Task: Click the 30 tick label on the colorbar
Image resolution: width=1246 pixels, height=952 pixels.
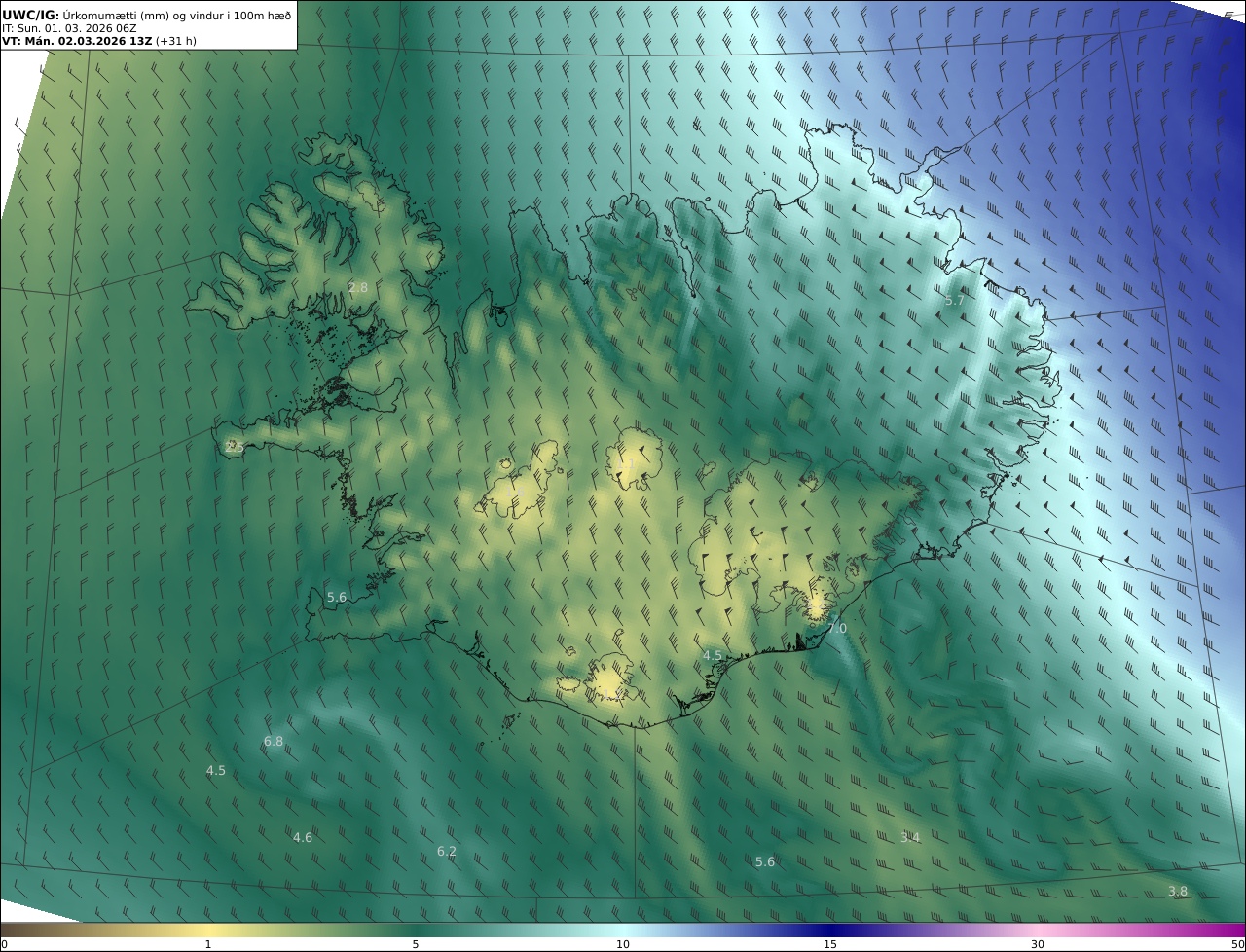Action: click(x=1038, y=944)
